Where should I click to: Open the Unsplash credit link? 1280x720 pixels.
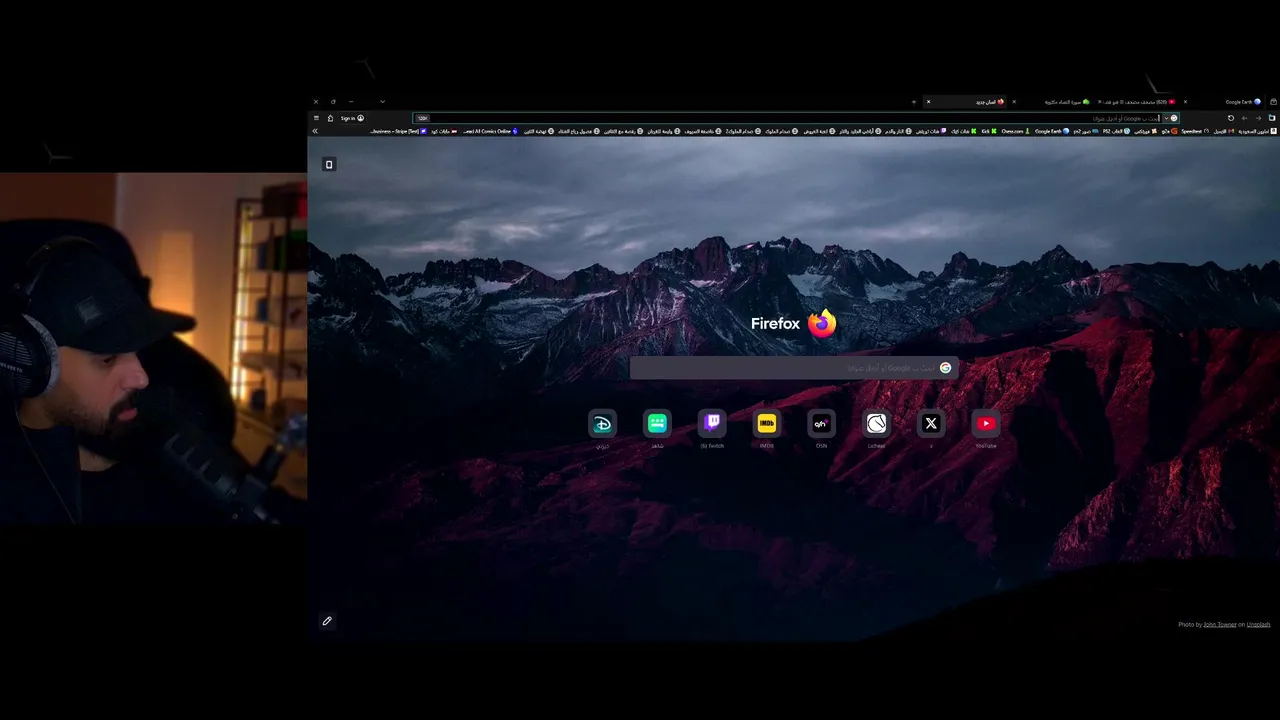click(1258, 625)
